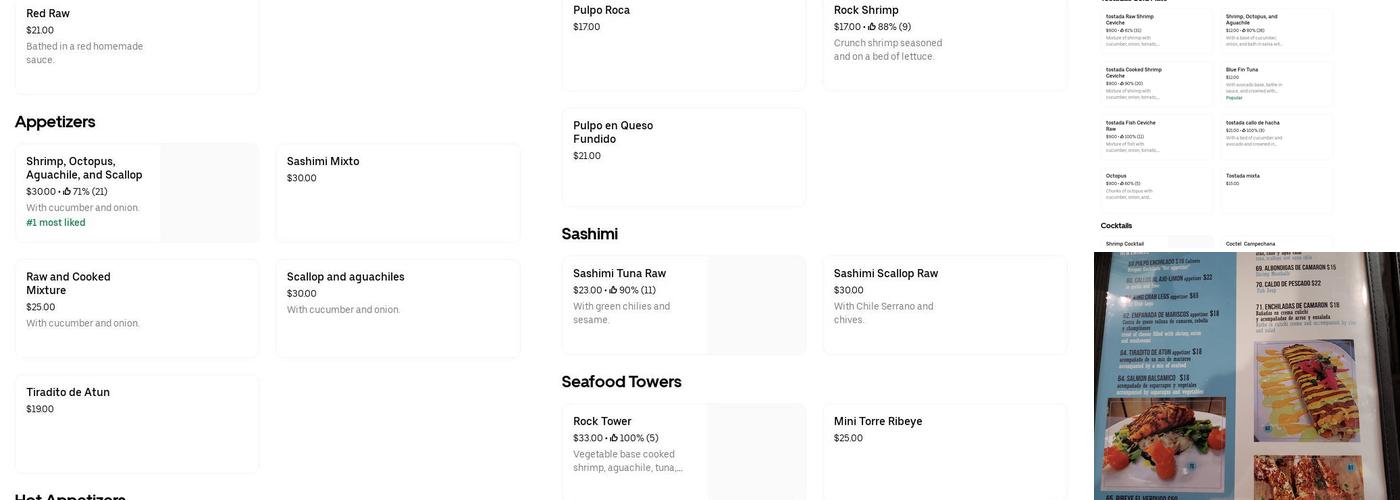Open Sashimi Scallop Raw card

[945, 305]
